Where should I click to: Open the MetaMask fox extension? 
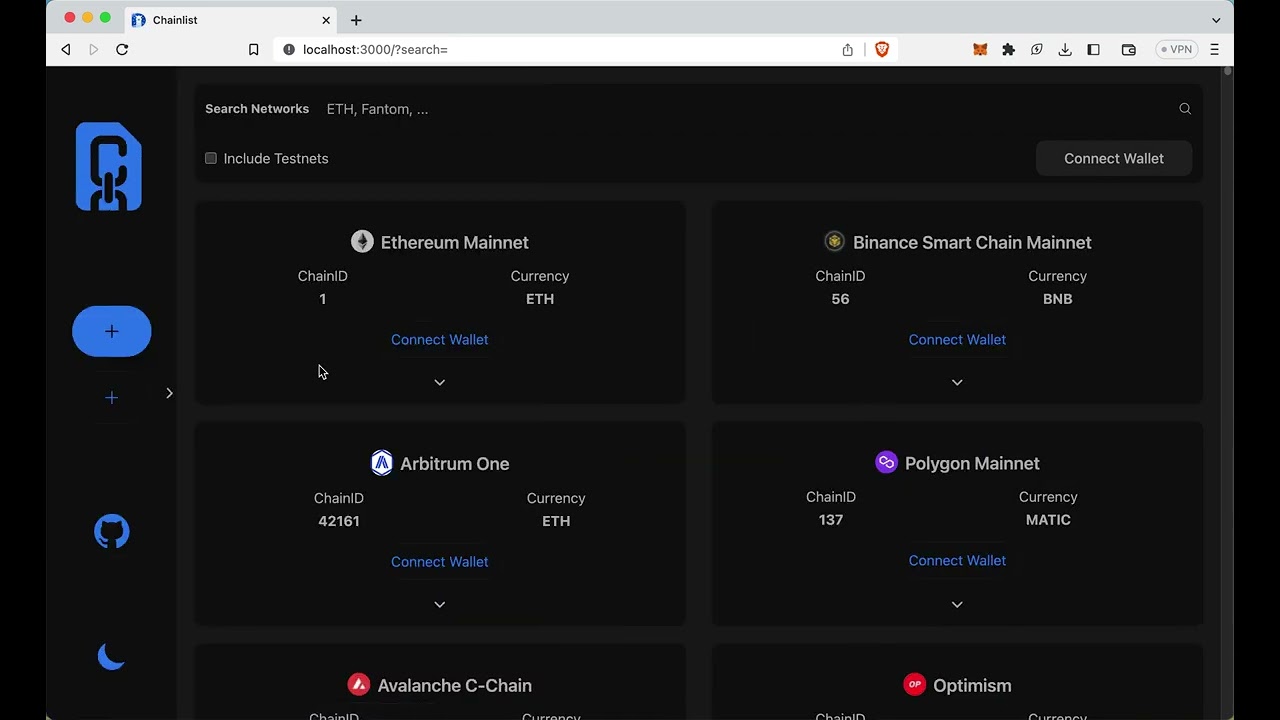click(x=980, y=49)
